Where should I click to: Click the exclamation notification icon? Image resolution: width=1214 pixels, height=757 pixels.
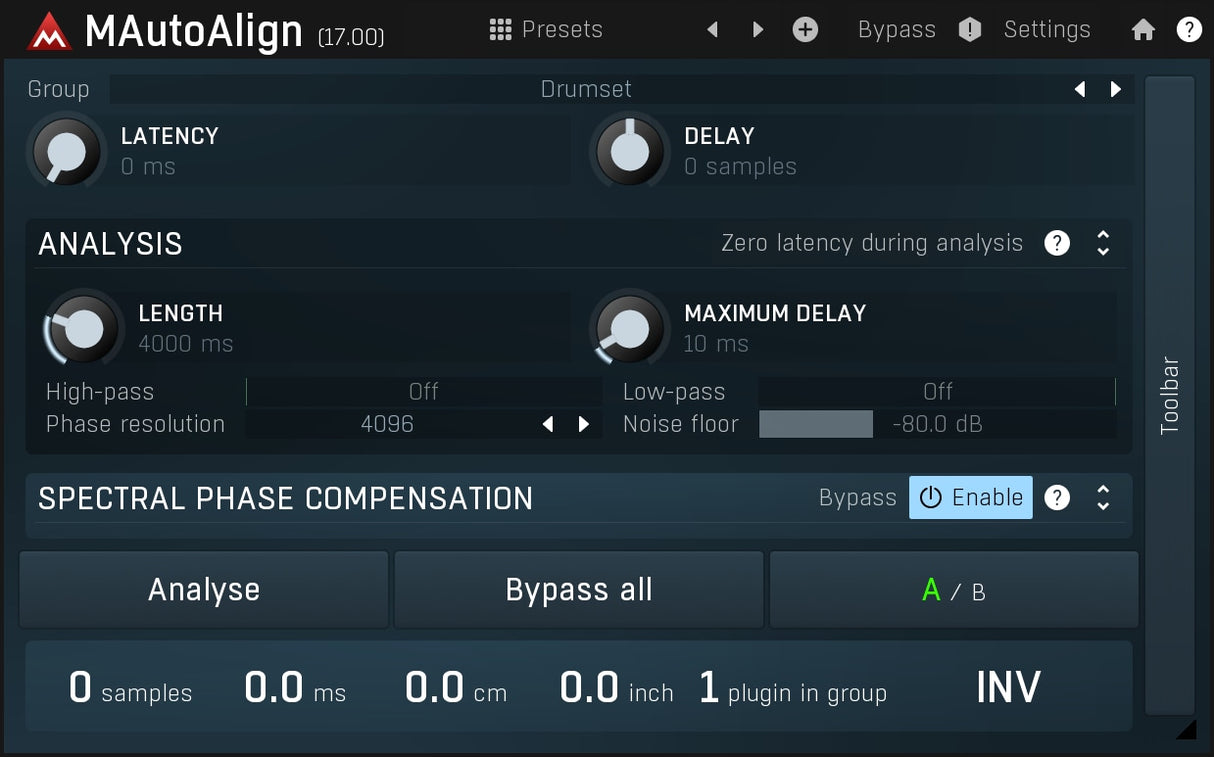pyautogui.click(x=968, y=29)
